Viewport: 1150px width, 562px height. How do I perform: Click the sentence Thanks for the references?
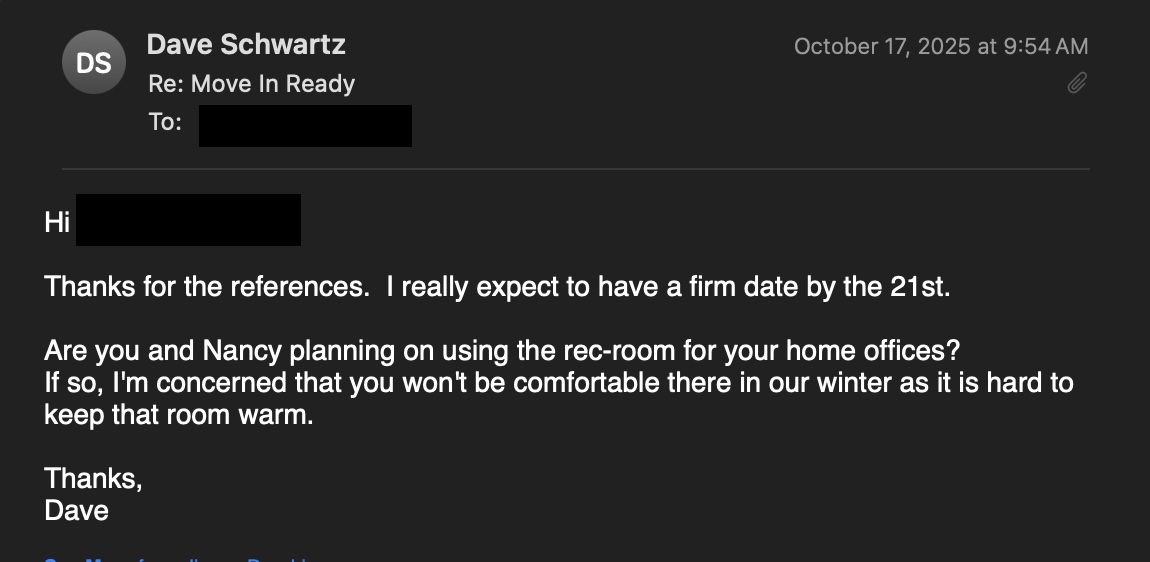click(x=205, y=288)
